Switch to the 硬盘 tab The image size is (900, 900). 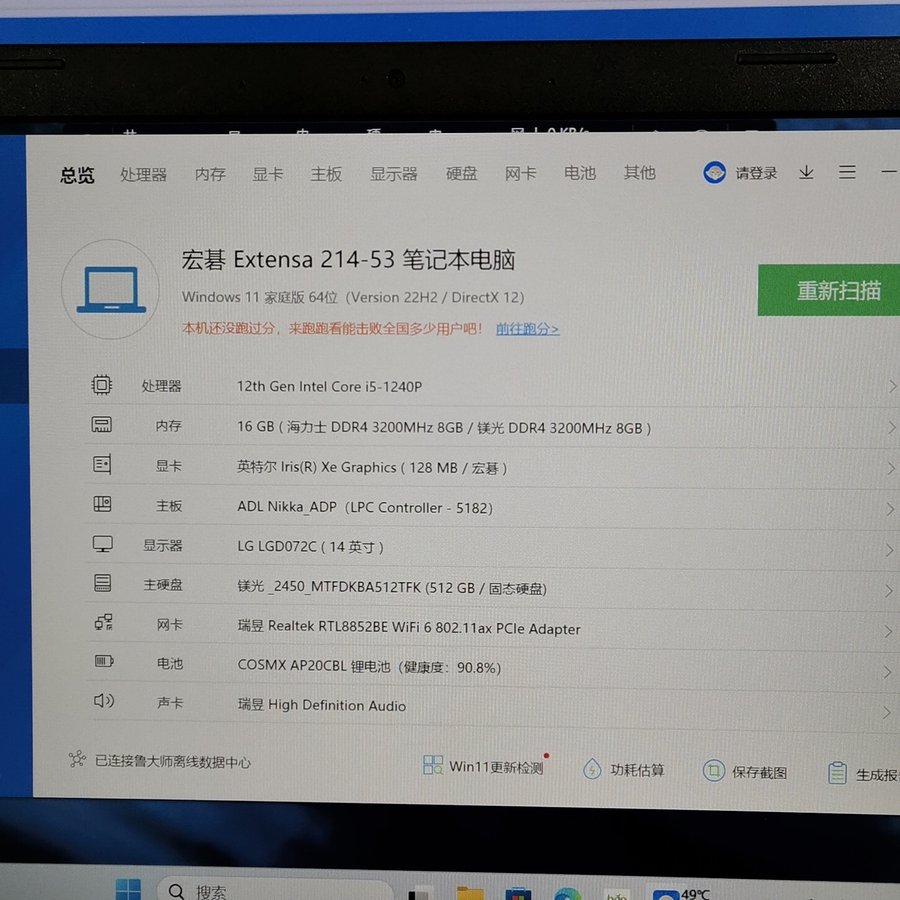click(461, 173)
